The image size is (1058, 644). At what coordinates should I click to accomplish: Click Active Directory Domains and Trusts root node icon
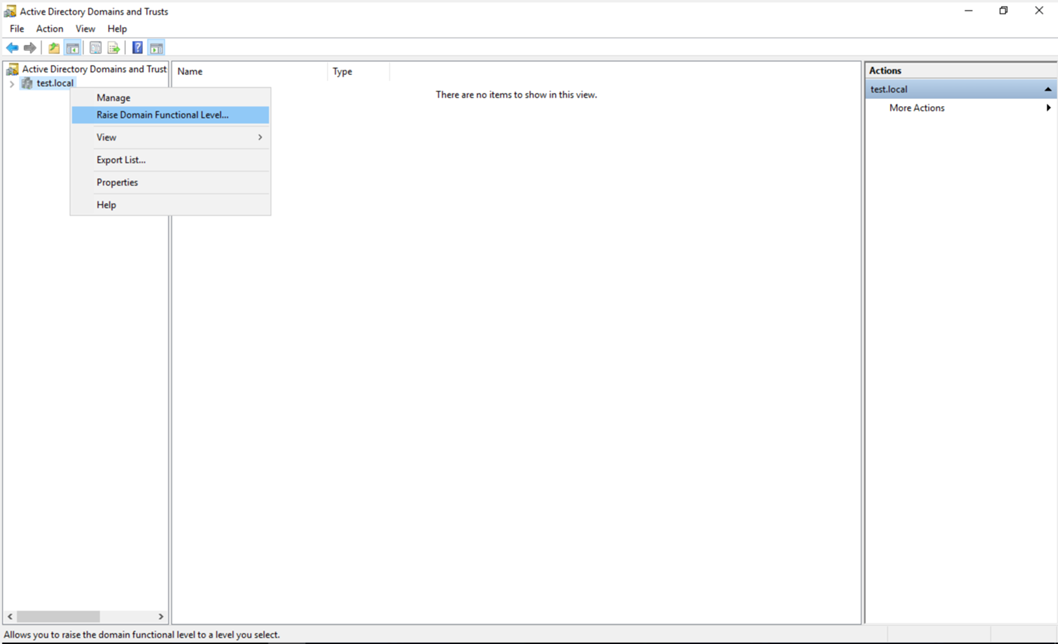[x=12, y=70]
